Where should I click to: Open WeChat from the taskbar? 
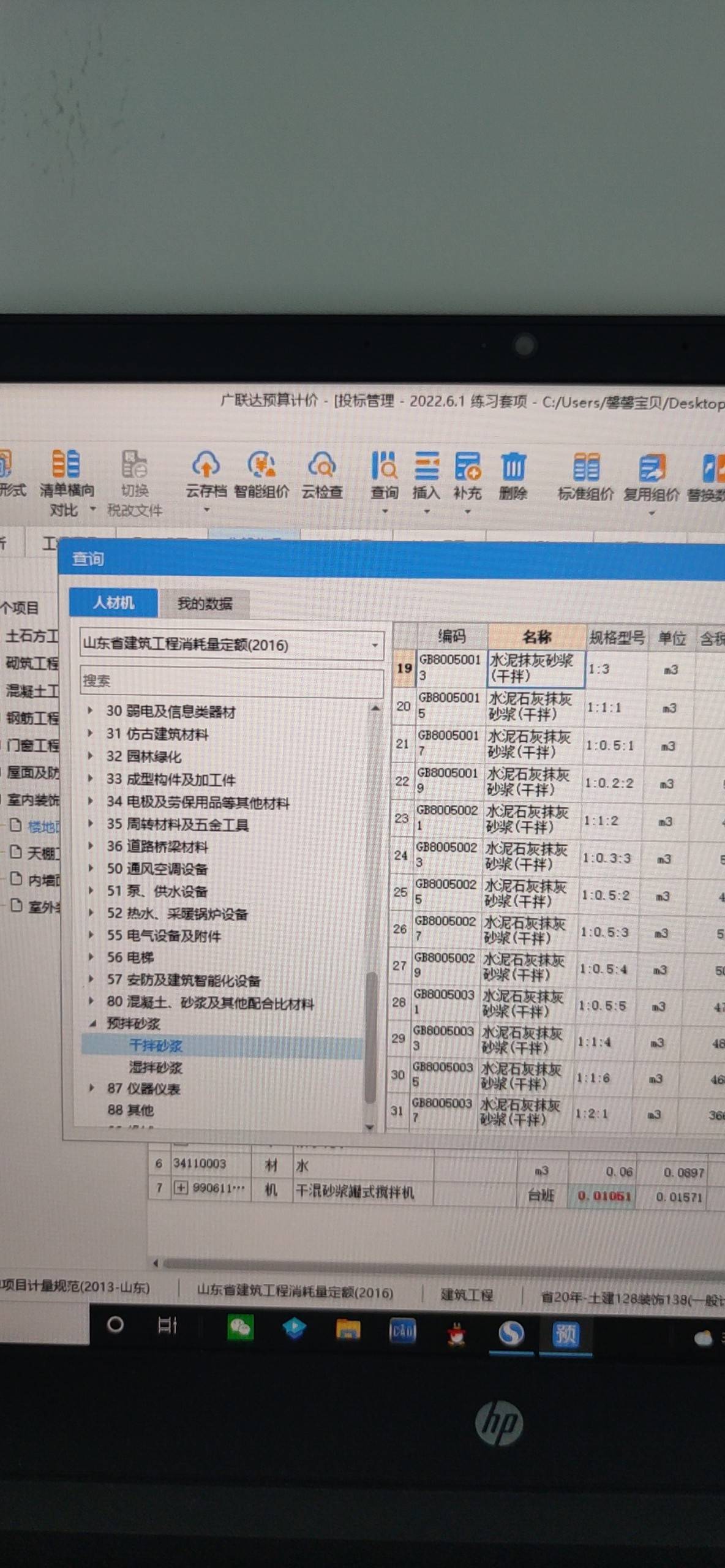[x=240, y=1328]
